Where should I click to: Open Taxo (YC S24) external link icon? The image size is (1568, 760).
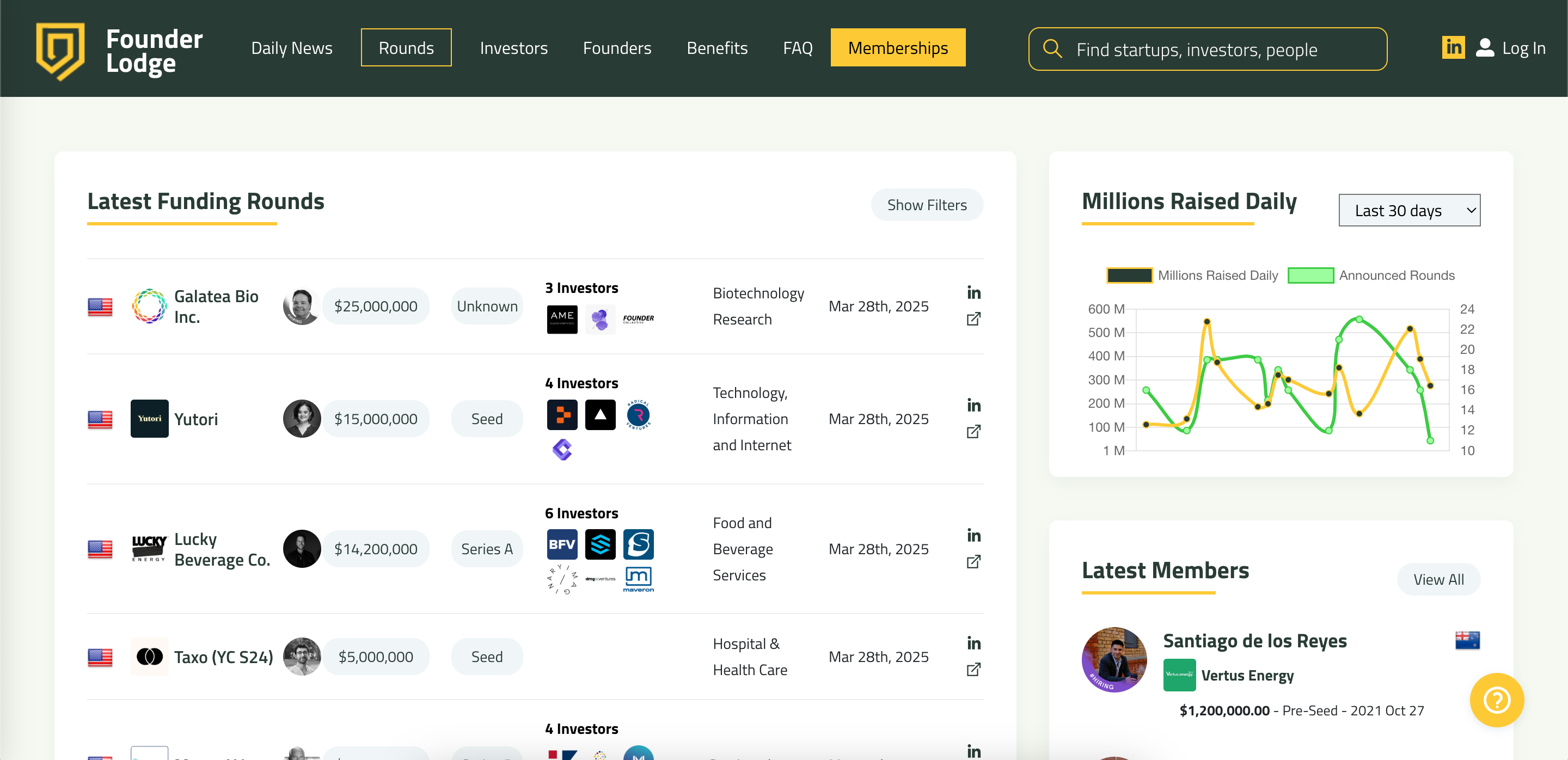click(x=973, y=669)
